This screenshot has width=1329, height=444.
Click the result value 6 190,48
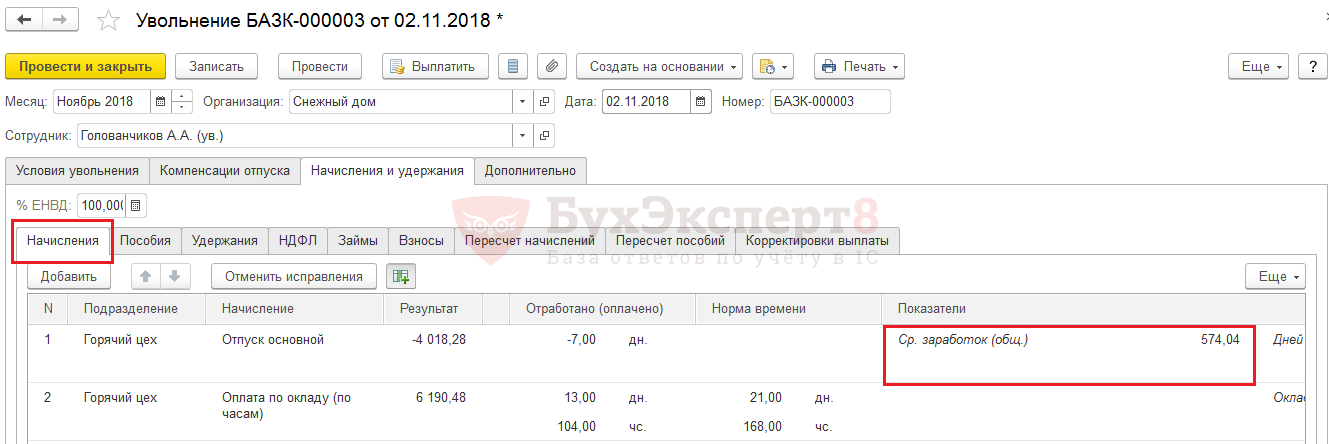(x=441, y=398)
